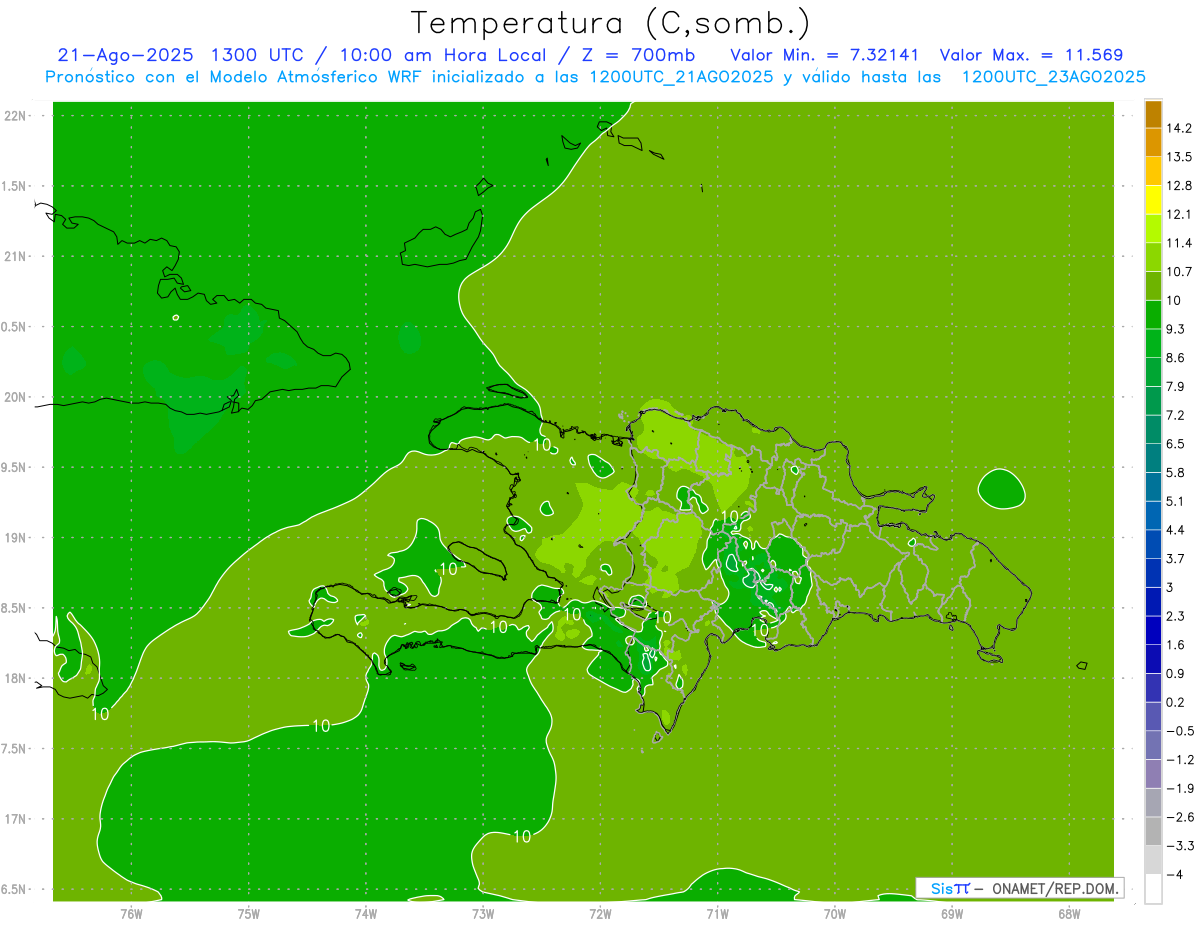1200x927 pixels.
Task: Click the '19N' latitude label
Action: (16, 538)
